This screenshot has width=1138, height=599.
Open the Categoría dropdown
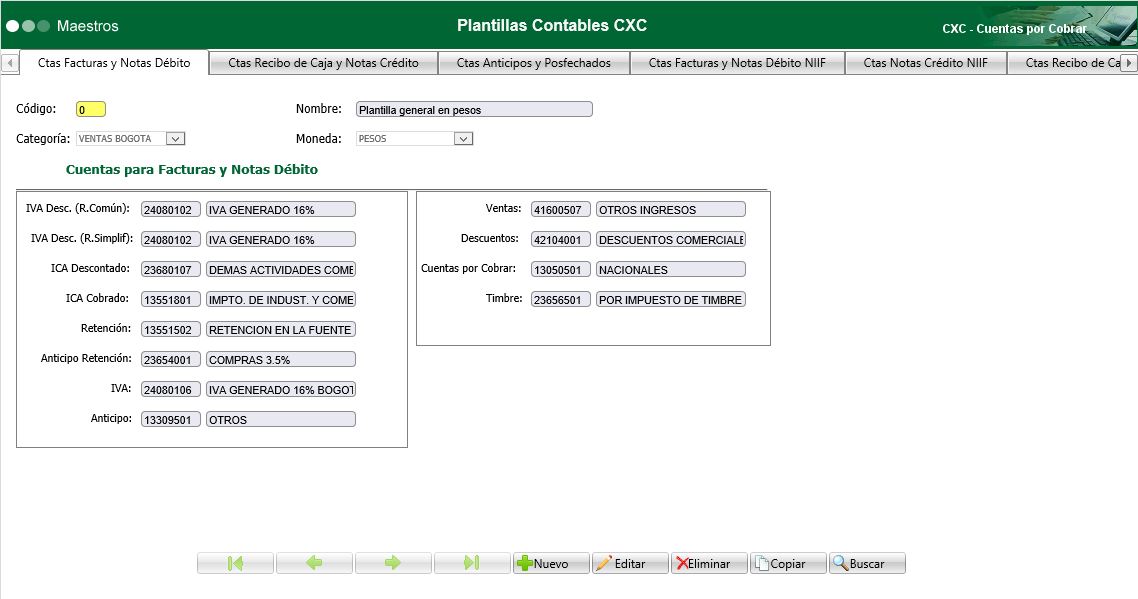click(x=175, y=139)
